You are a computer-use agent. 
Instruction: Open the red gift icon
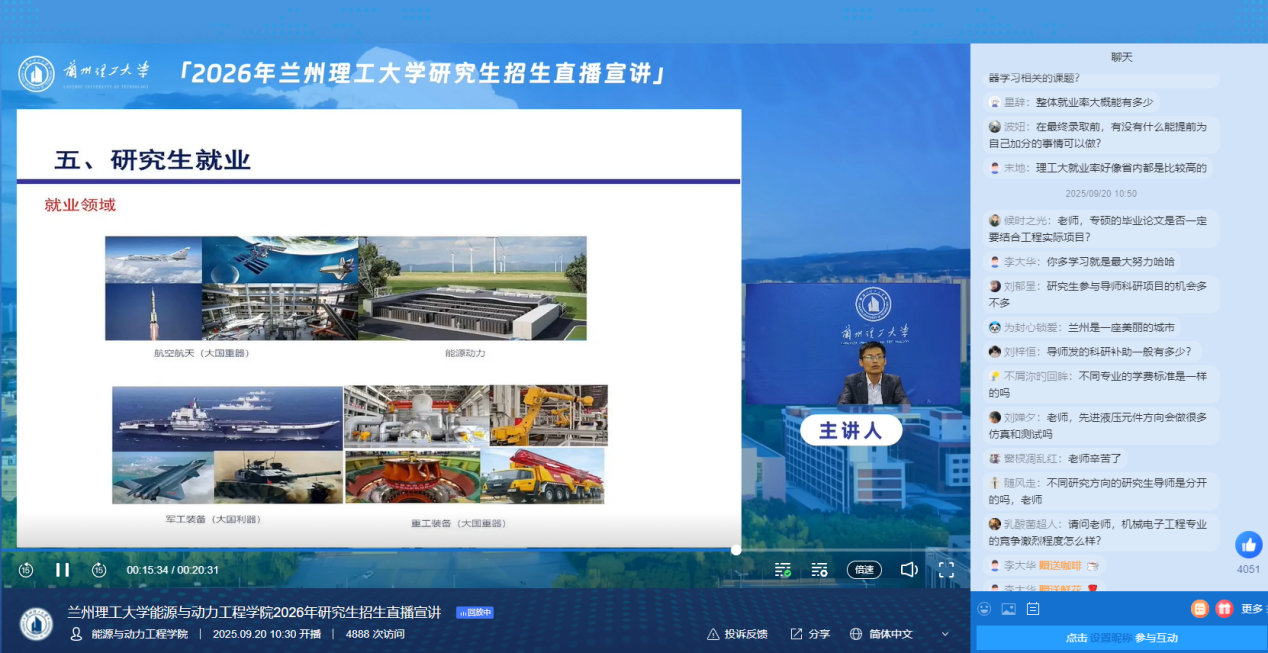(x=1223, y=608)
